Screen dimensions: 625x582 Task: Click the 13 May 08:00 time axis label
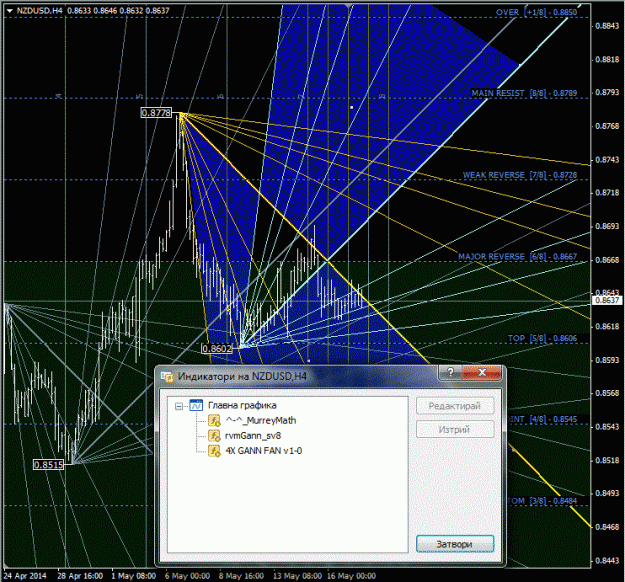coord(297,576)
